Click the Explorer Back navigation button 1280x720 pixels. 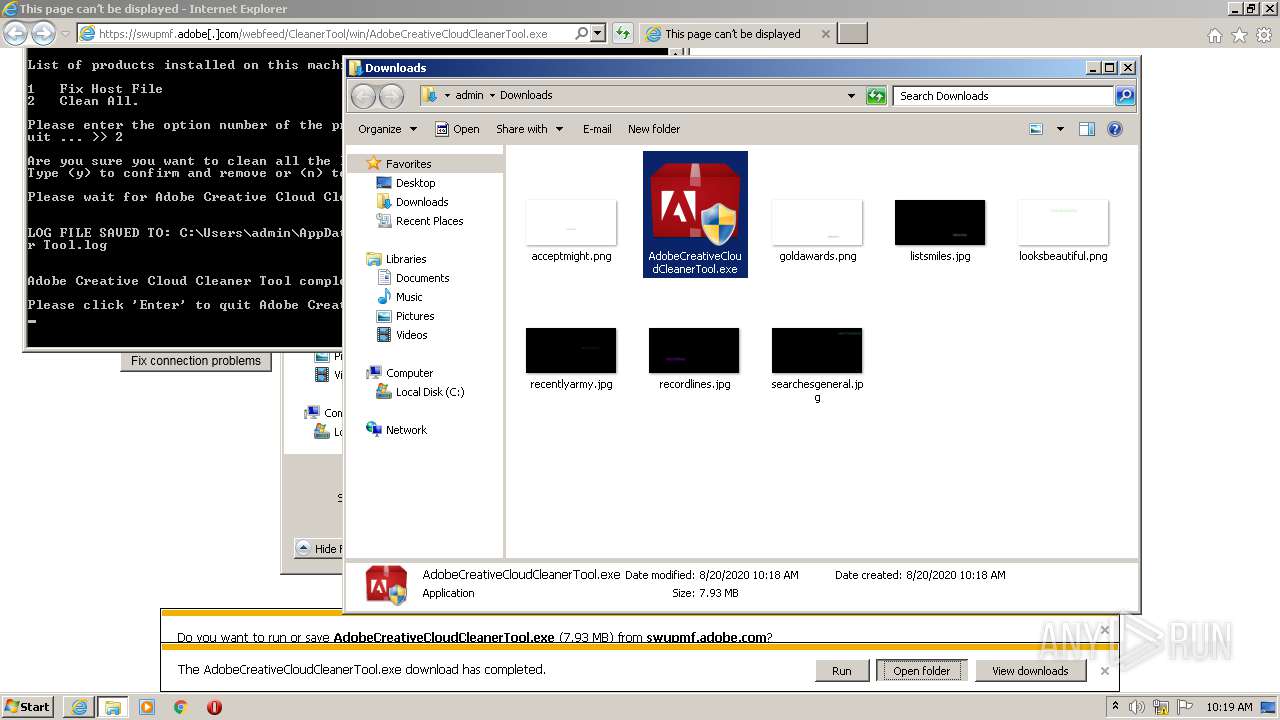364,96
